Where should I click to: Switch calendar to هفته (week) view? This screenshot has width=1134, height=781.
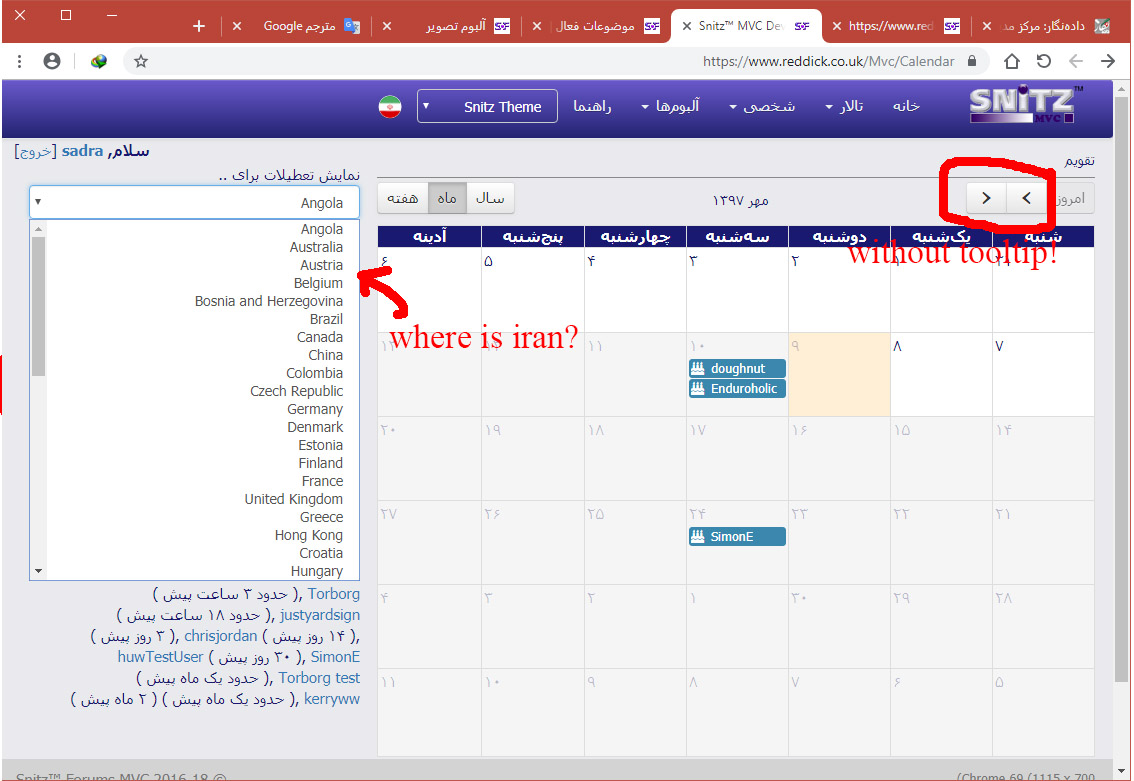coord(402,198)
